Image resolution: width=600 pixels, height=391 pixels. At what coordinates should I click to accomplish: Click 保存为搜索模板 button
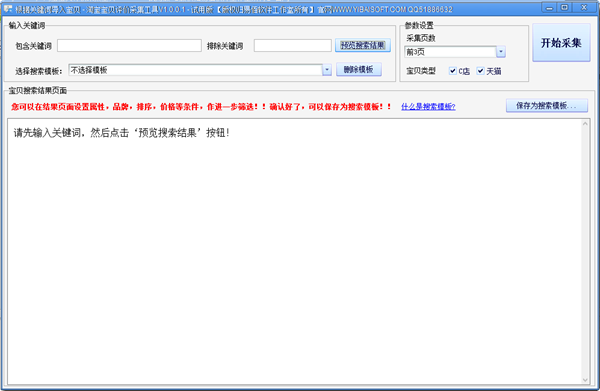point(547,106)
